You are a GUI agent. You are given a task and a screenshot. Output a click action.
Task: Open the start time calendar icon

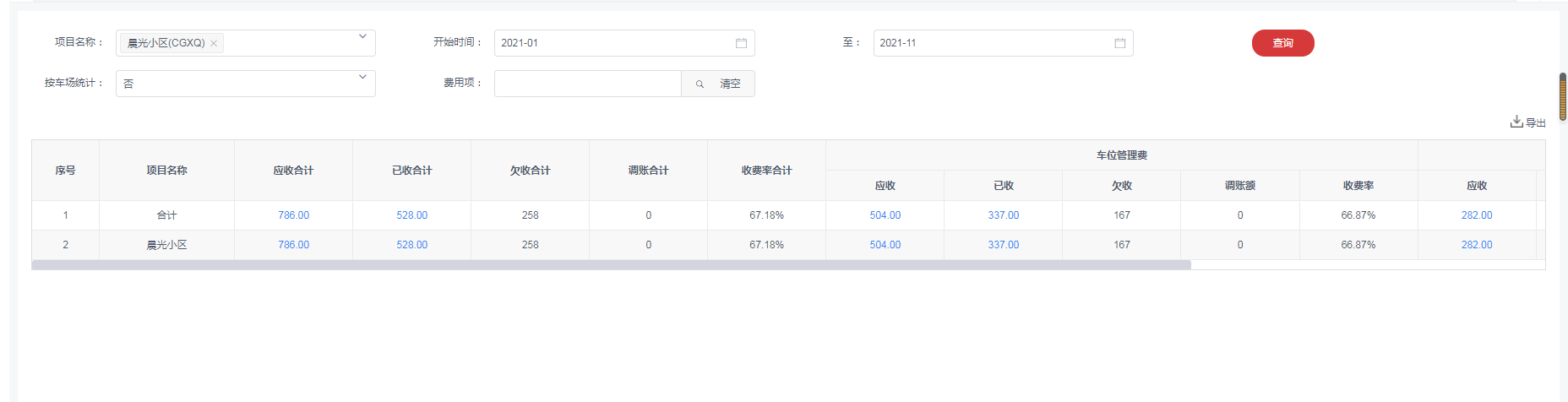coord(741,43)
